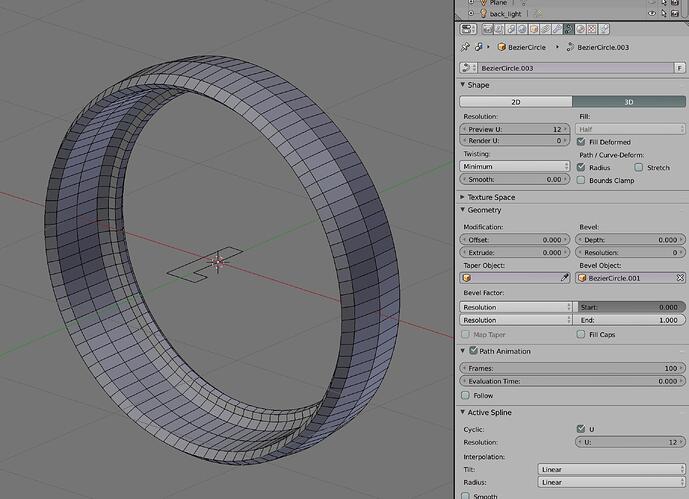Open the Twisting Minimum dropdown

pyautogui.click(x=515, y=166)
